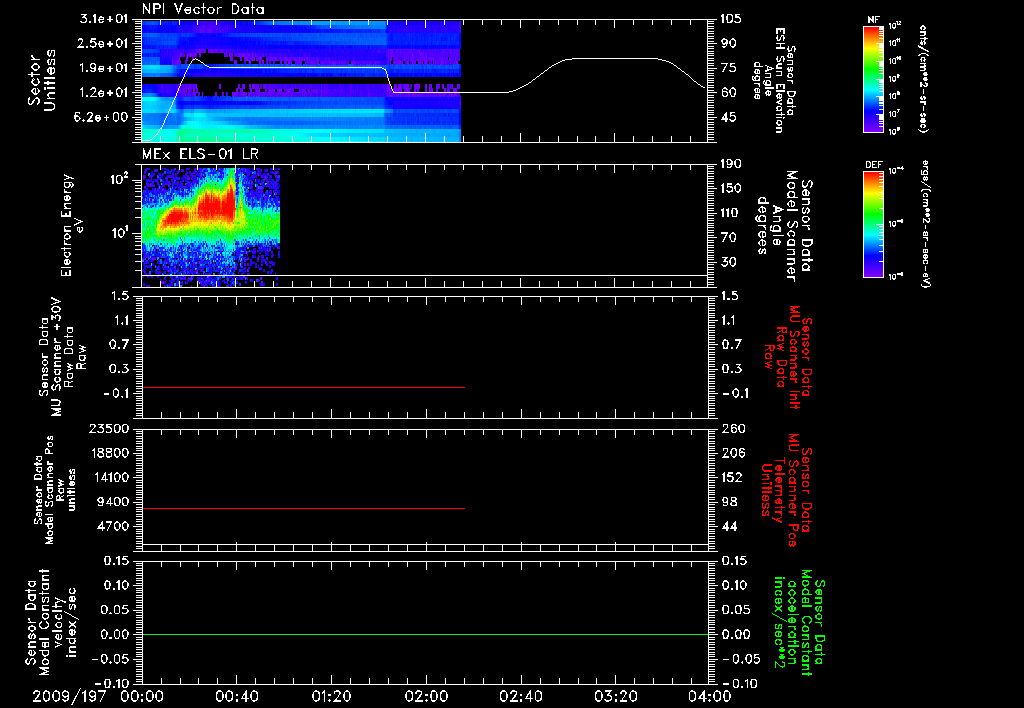The image size is (1024, 708).
Task: Click the white sun elevation curve peak near 03:20
Action: tap(614, 59)
